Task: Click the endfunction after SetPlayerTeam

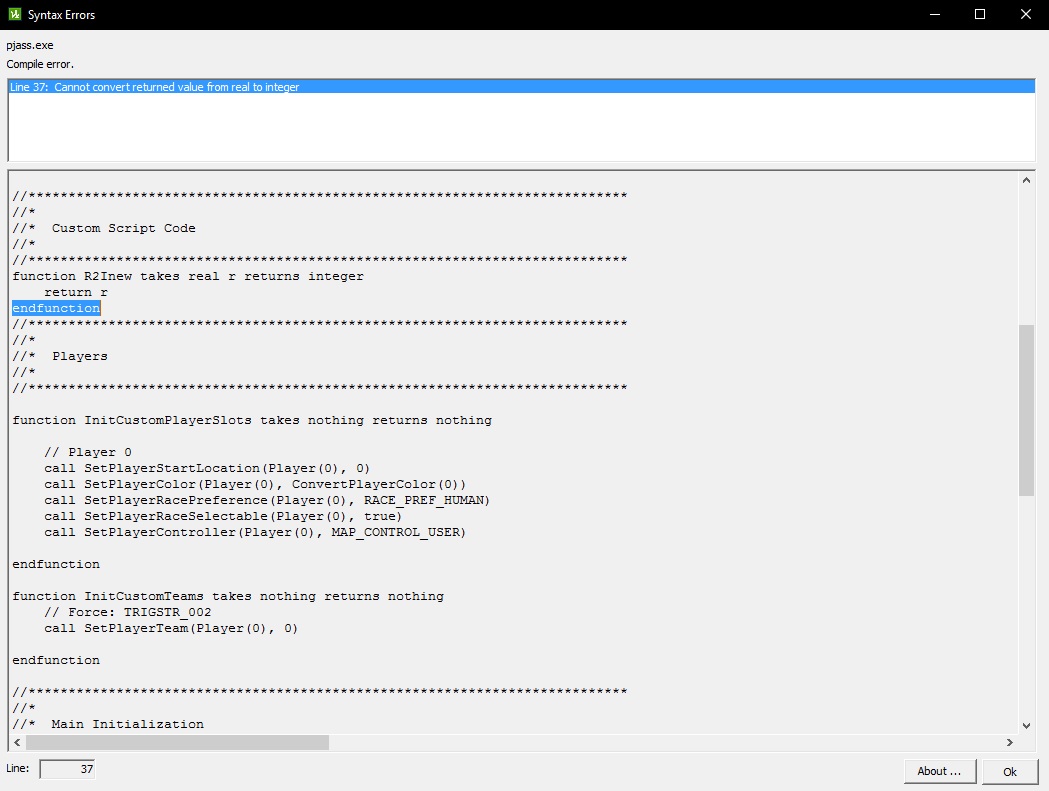Action: [56, 661]
